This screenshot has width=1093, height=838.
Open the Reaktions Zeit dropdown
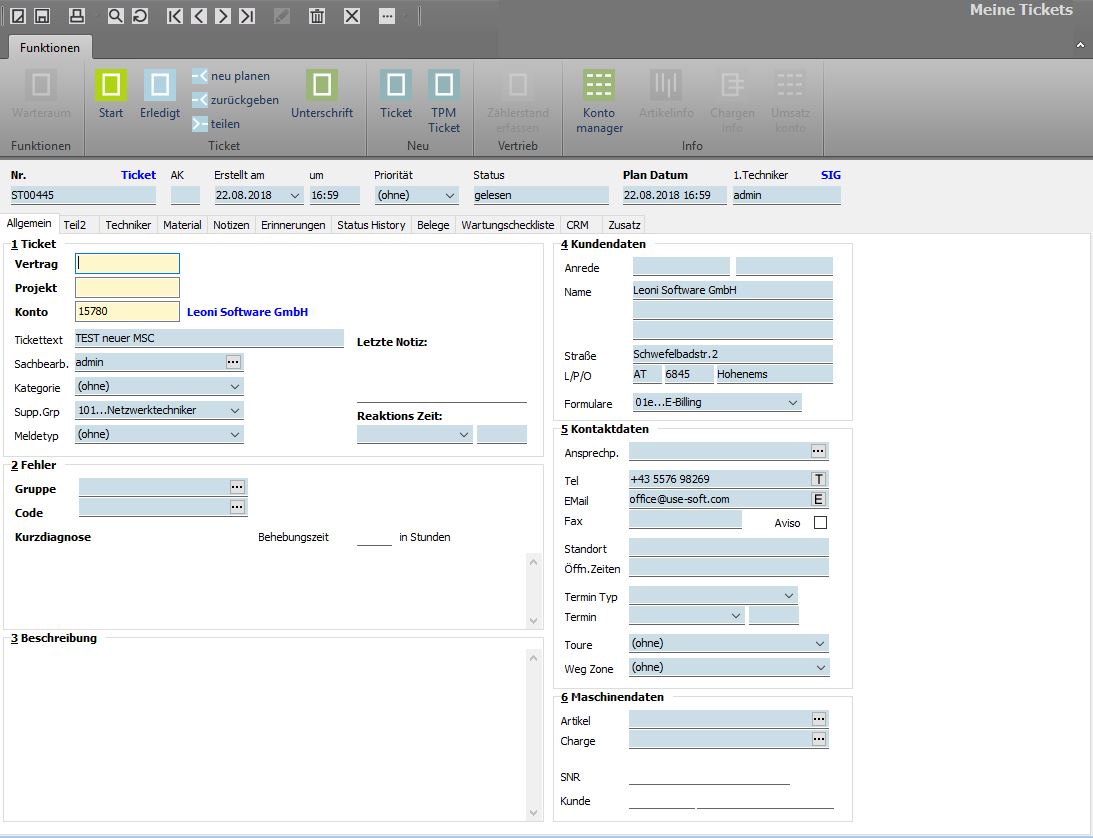pos(464,435)
